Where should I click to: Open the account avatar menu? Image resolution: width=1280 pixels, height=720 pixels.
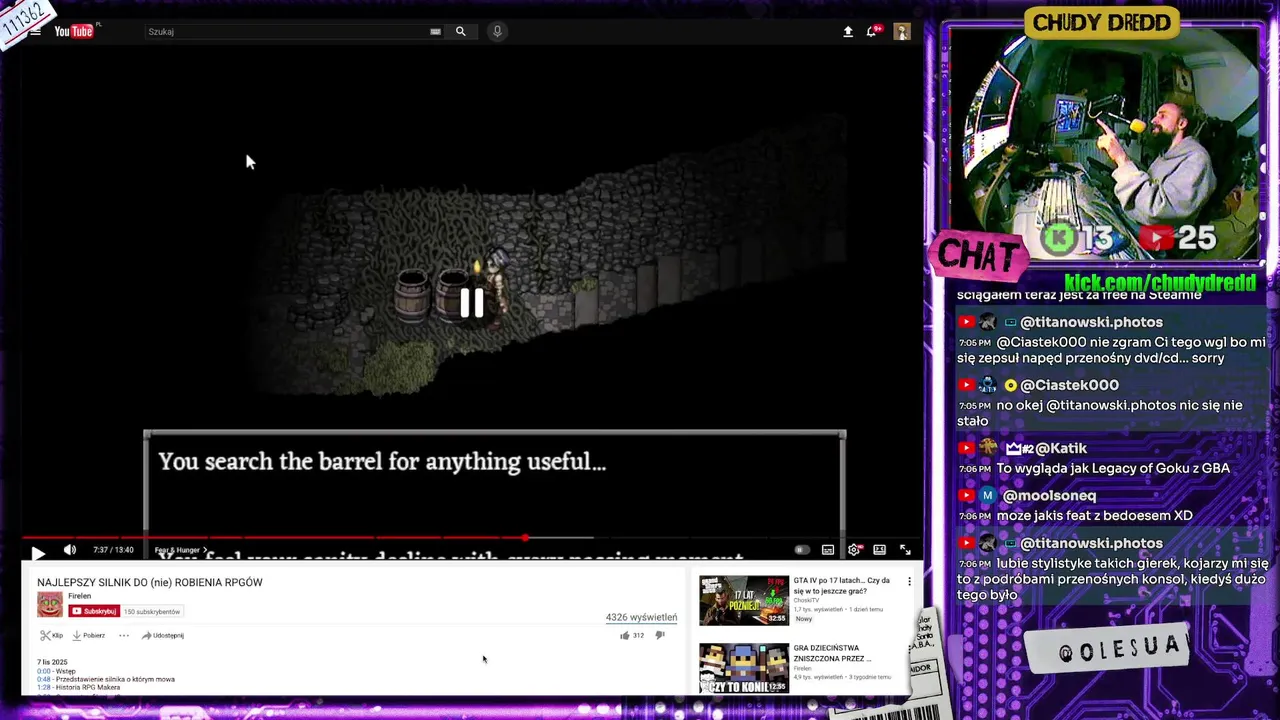[x=902, y=32]
